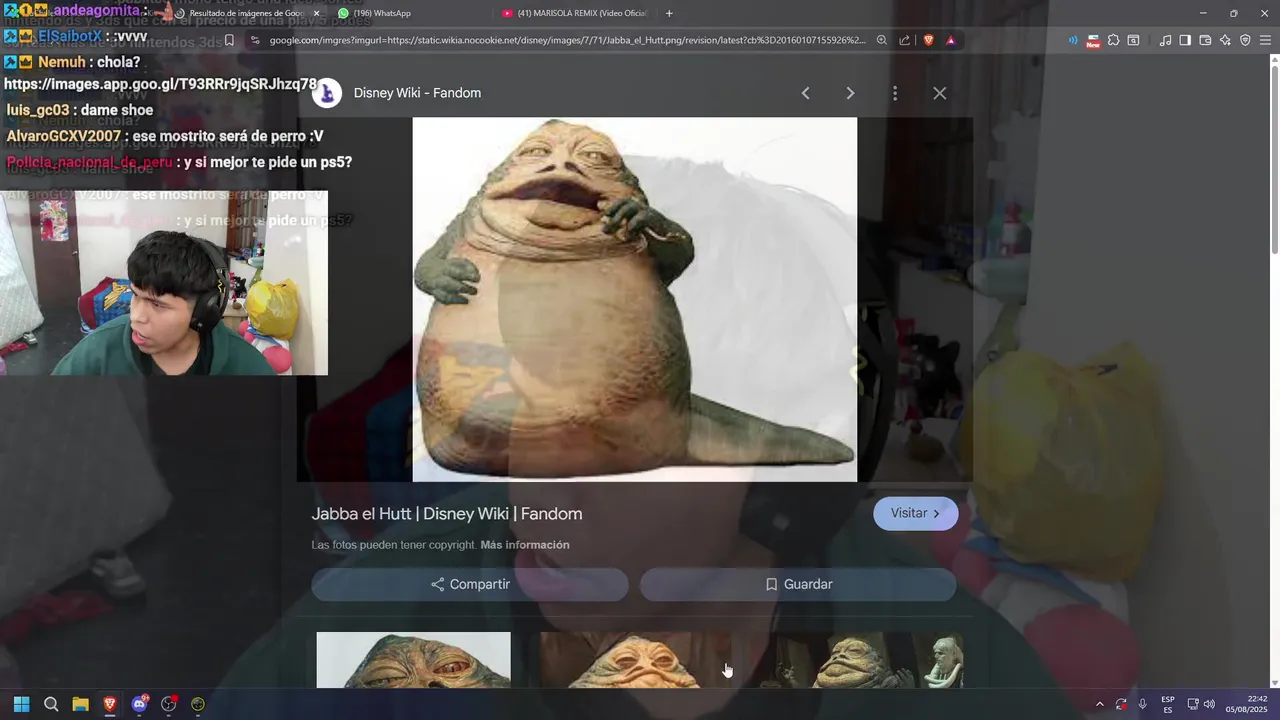This screenshot has height=720, width=1280.
Task: Open the volume speaker tray icon
Action: click(x=1209, y=704)
